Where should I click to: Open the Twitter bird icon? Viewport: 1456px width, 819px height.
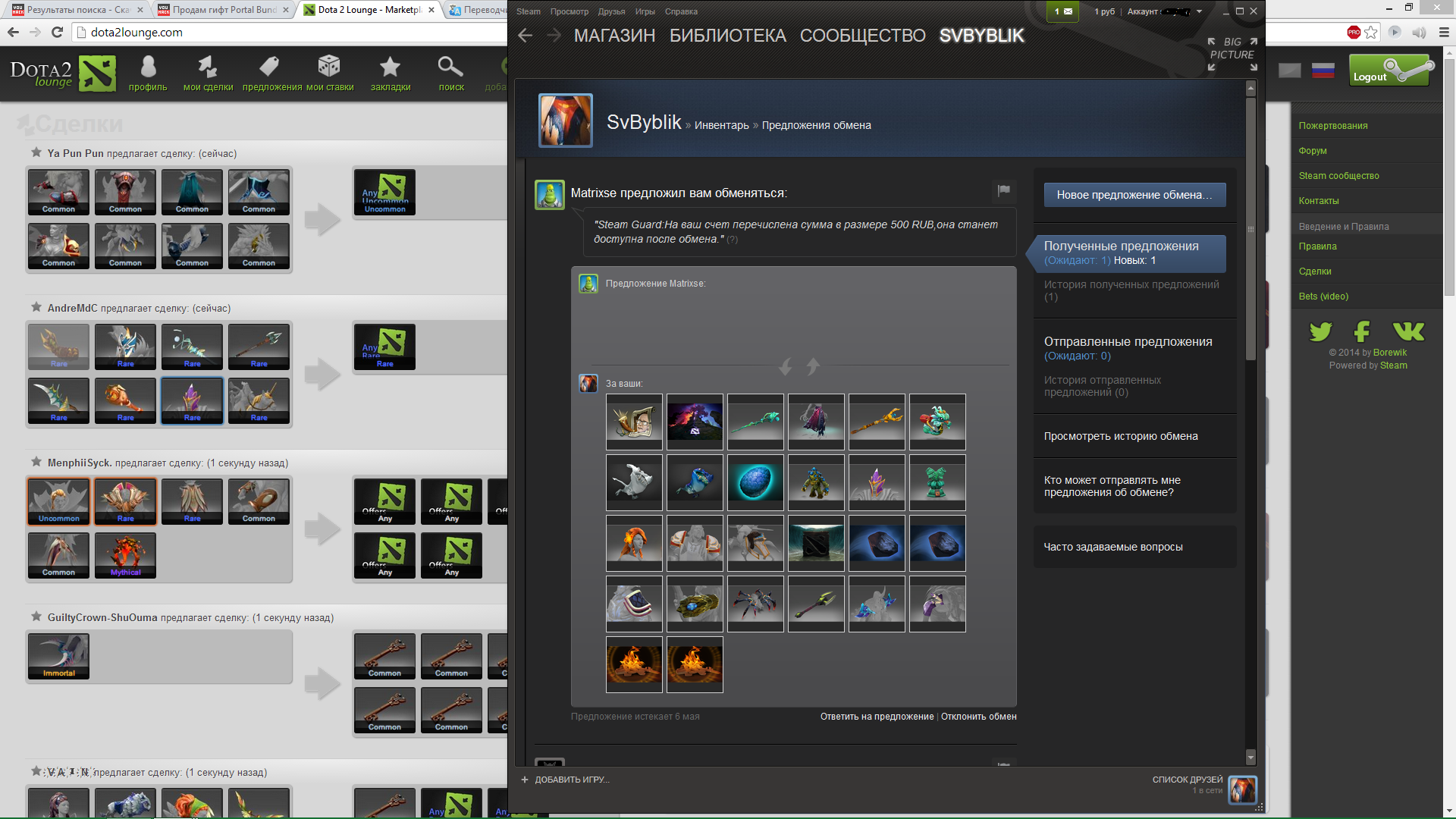coord(1320,331)
